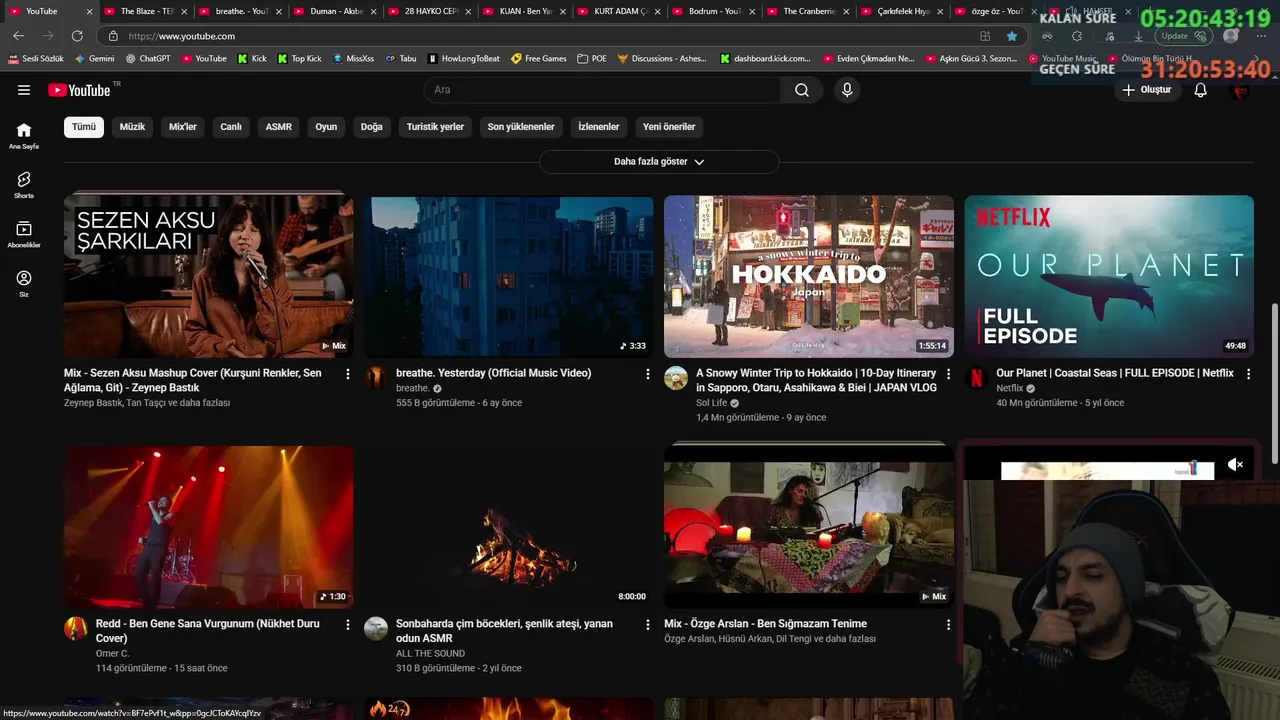
Task: Expand bookmarks bar overflow chevron
Action: click(1258, 59)
